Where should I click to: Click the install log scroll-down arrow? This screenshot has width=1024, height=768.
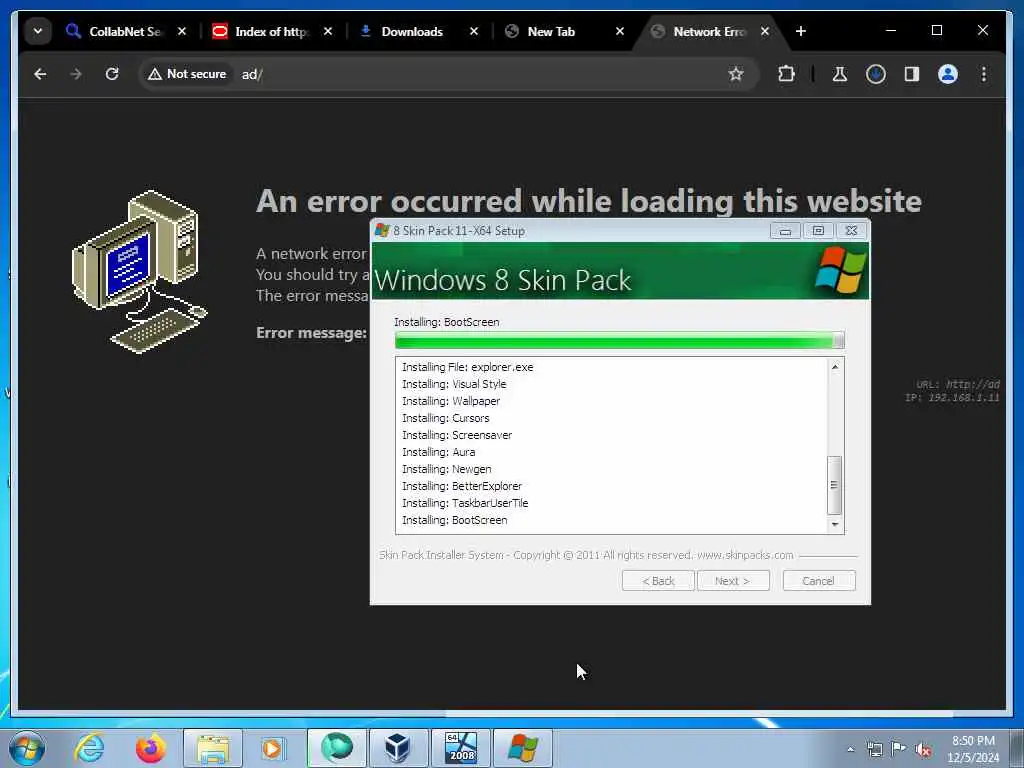835,524
